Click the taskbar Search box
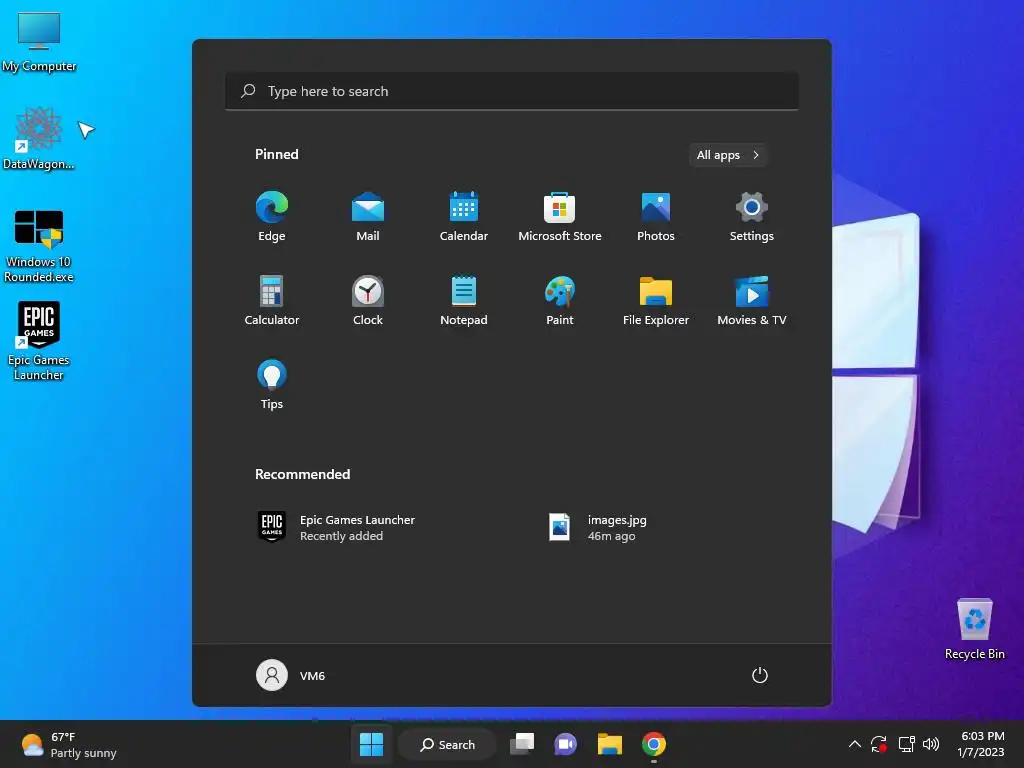1024x768 pixels. coord(448,744)
